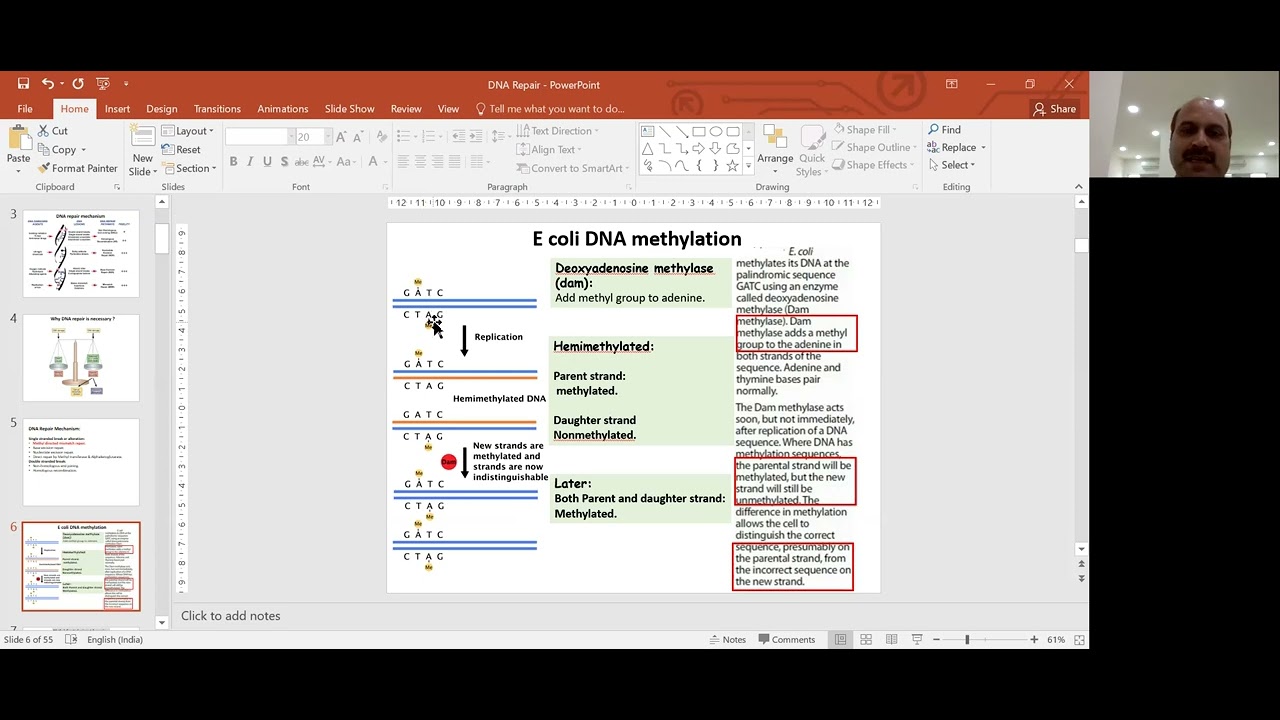Click to add notes field
This screenshot has width=1280, height=720.
[630, 616]
